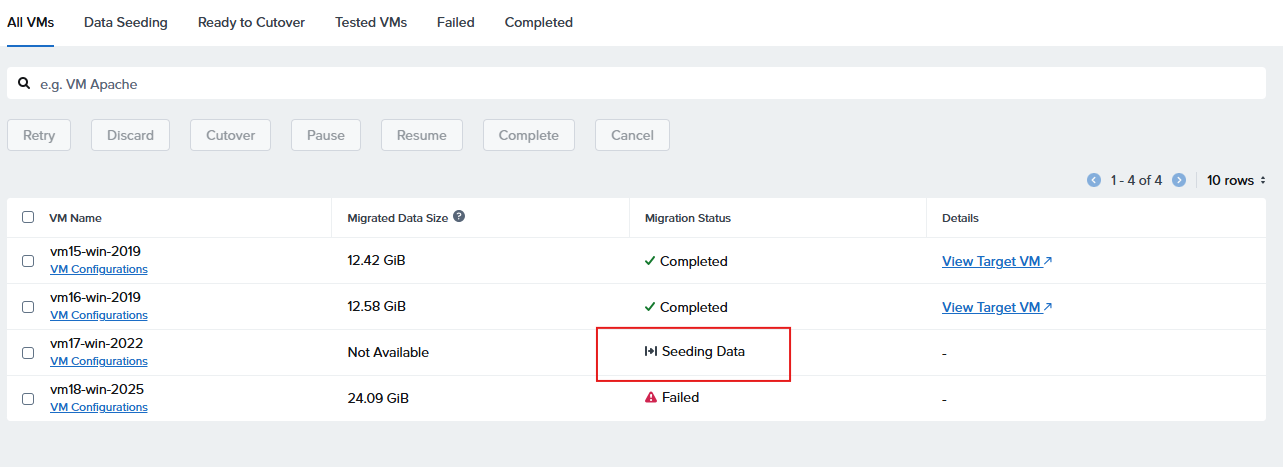Toggle the select-all checkbox in table header

click(x=28, y=217)
